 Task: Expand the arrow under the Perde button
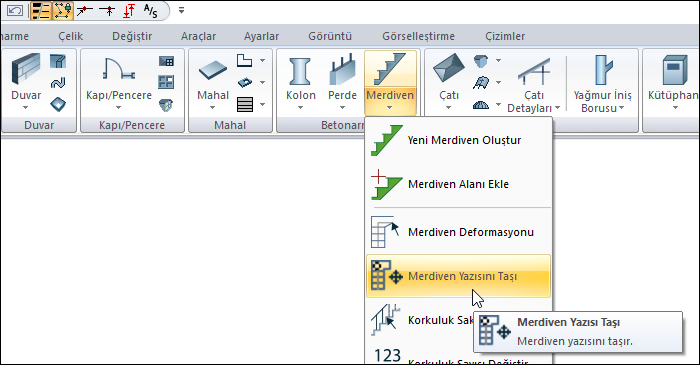pyautogui.click(x=342, y=108)
